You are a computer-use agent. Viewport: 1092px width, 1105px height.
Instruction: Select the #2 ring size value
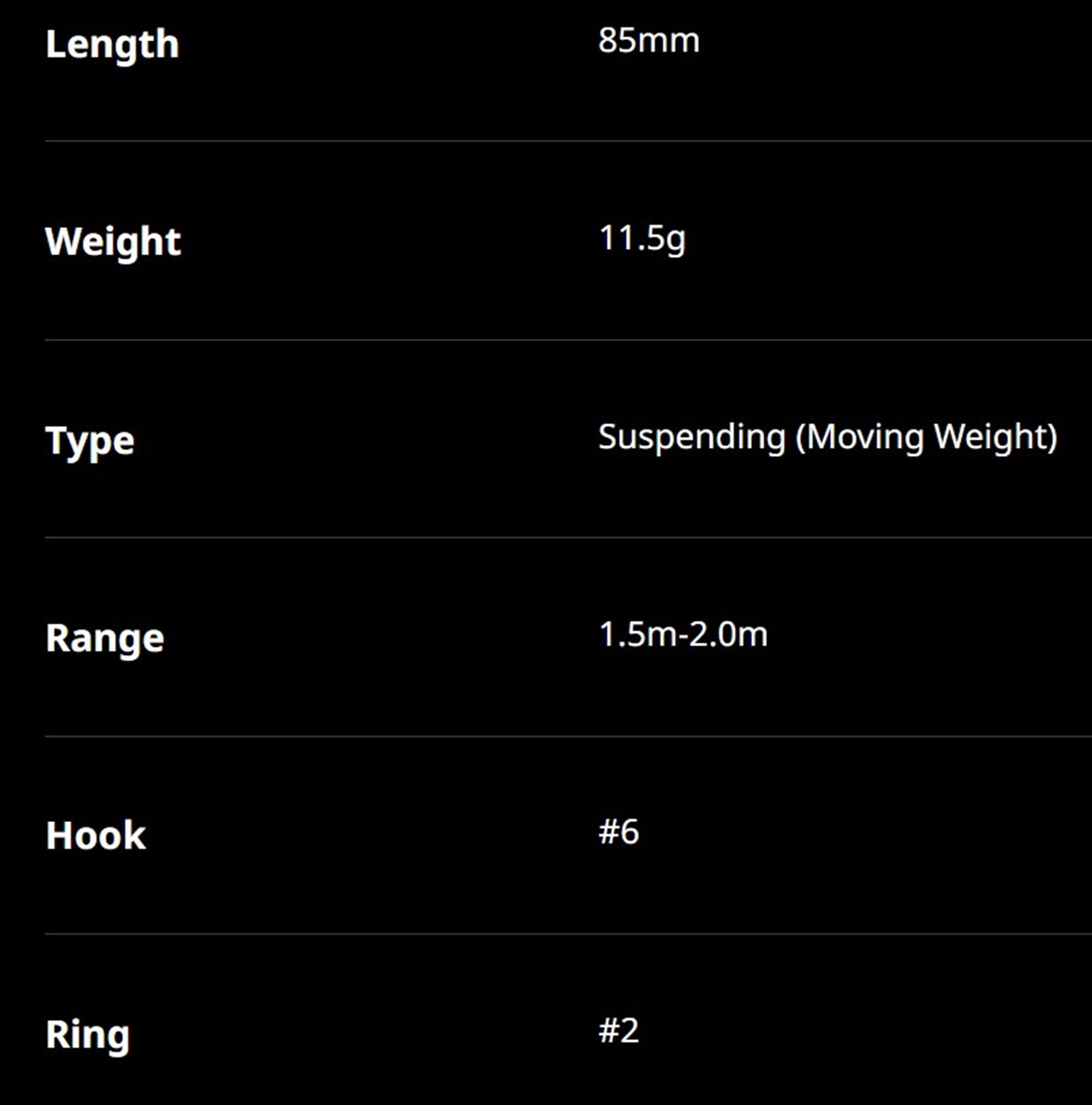click(x=619, y=1030)
